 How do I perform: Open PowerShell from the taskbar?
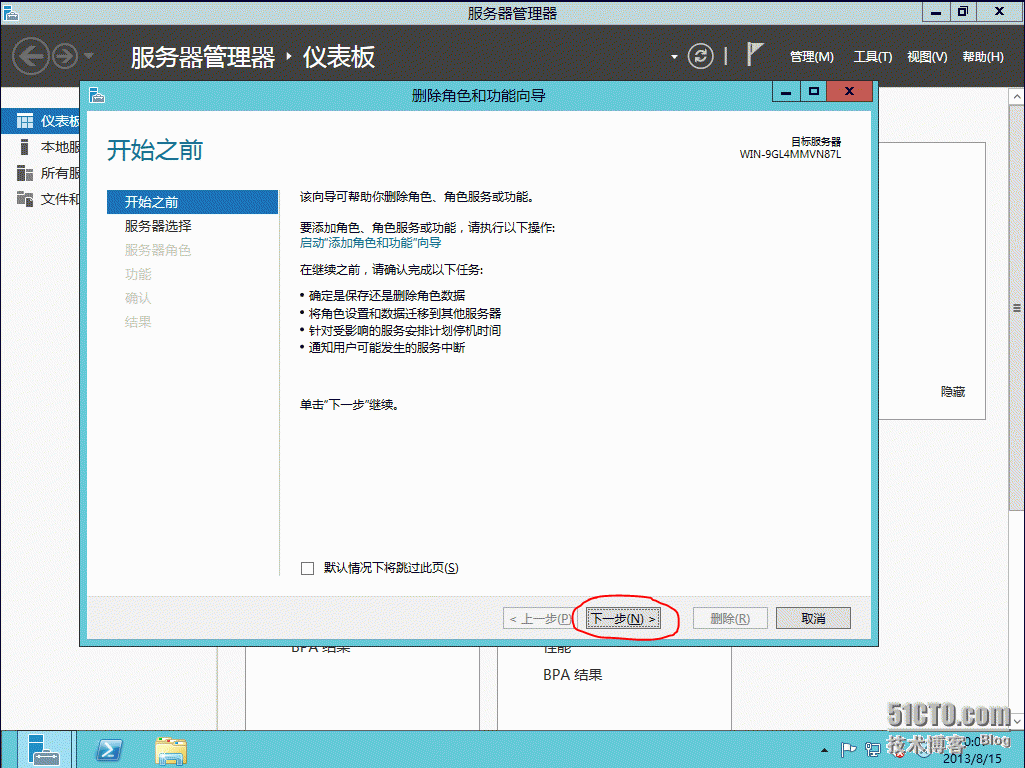click(x=109, y=750)
